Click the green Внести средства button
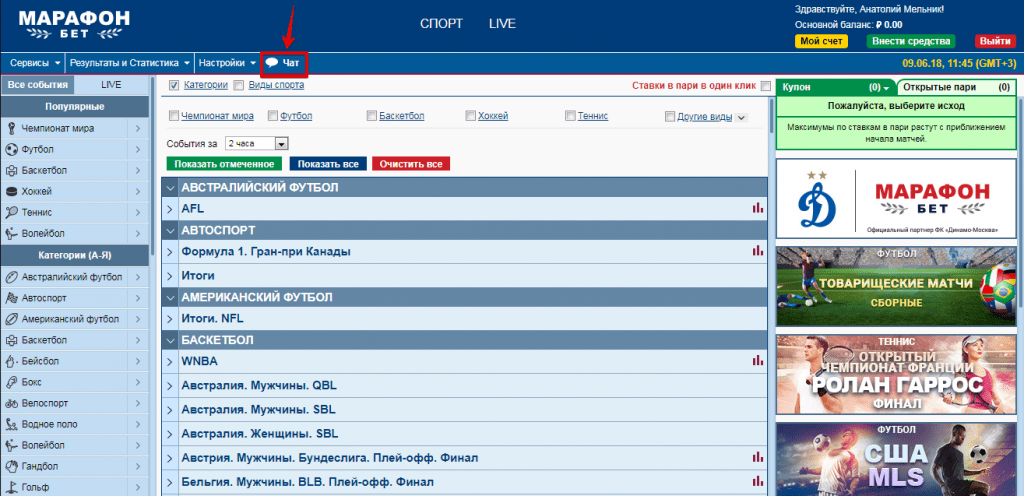 [912, 41]
